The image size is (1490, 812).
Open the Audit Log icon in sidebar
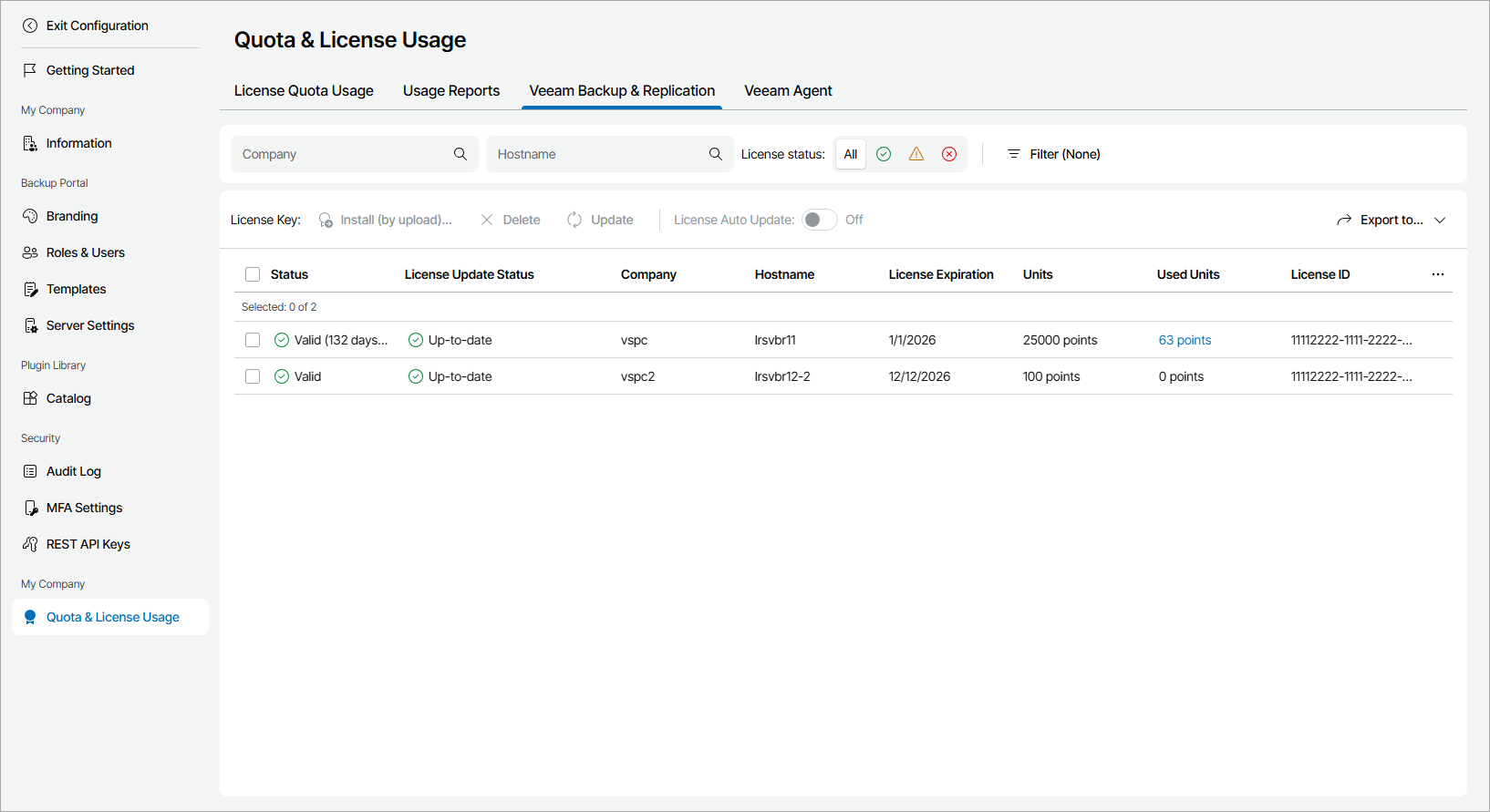coord(30,471)
